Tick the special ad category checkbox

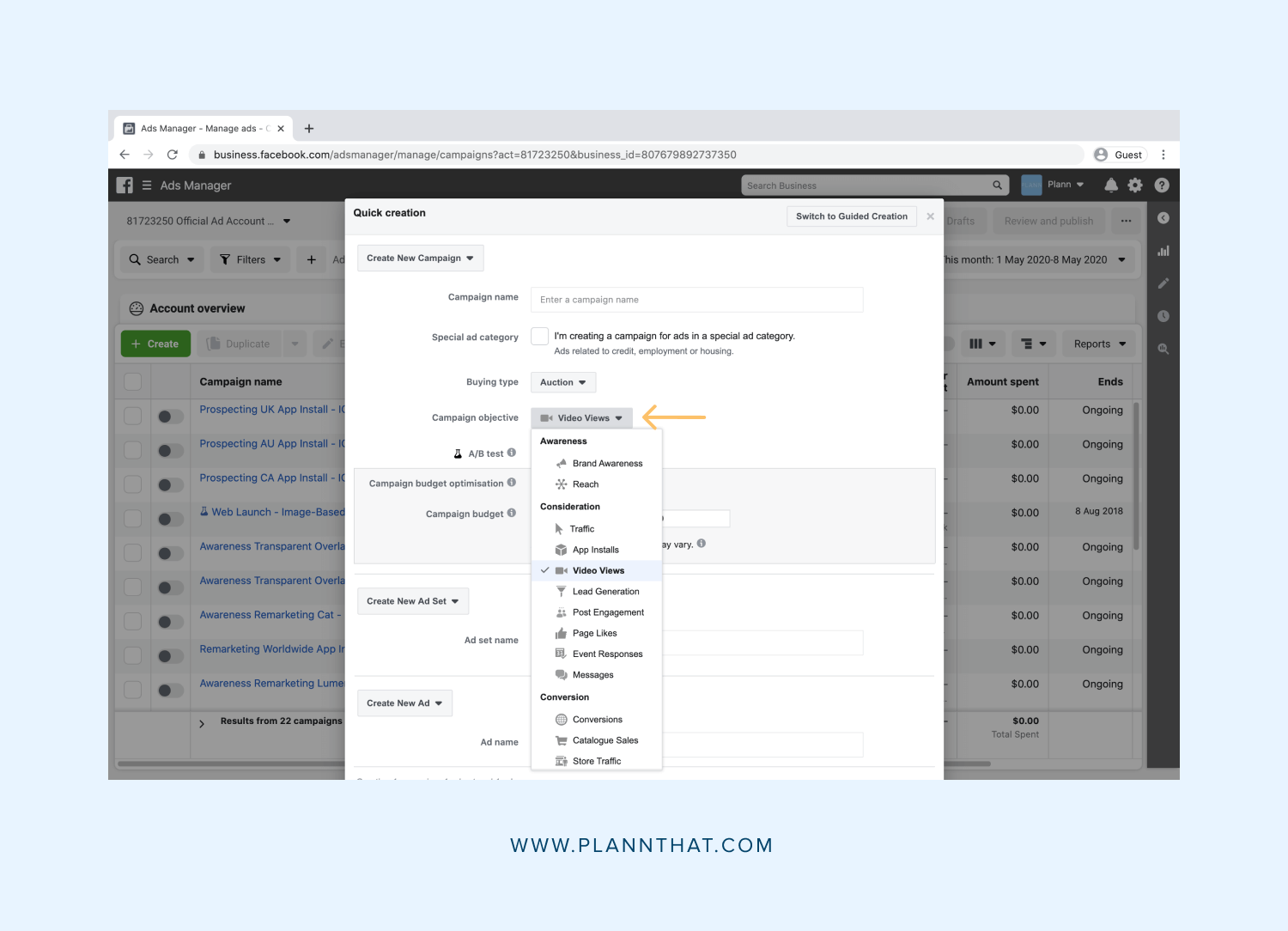tap(540, 337)
